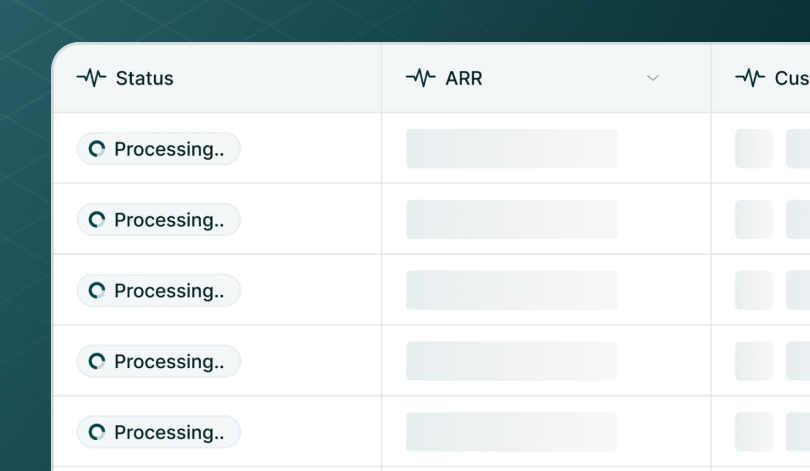Click the spinner icon in fourth Processing badge

[x=97, y=361]
